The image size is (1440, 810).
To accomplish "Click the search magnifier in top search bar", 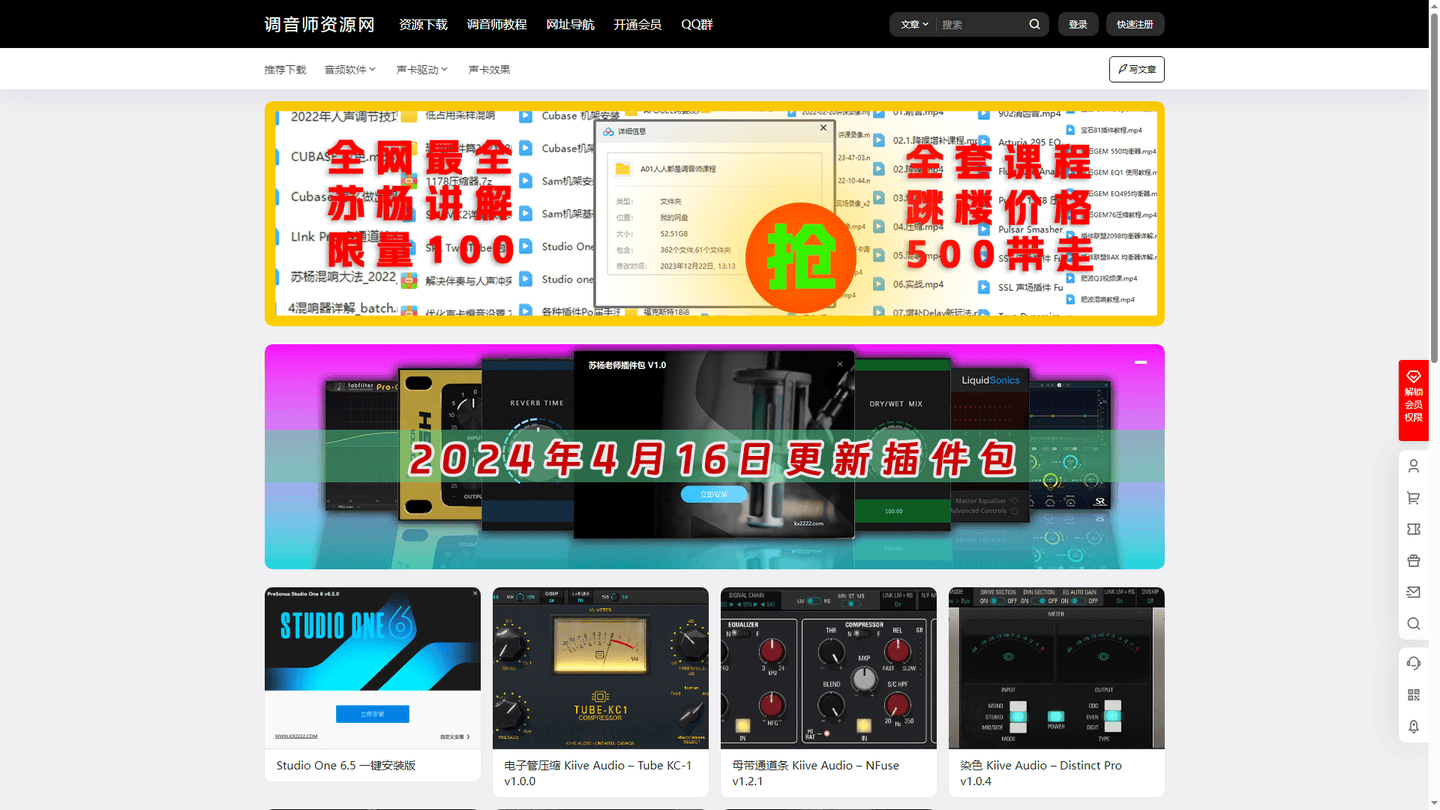I will 1034,24.
